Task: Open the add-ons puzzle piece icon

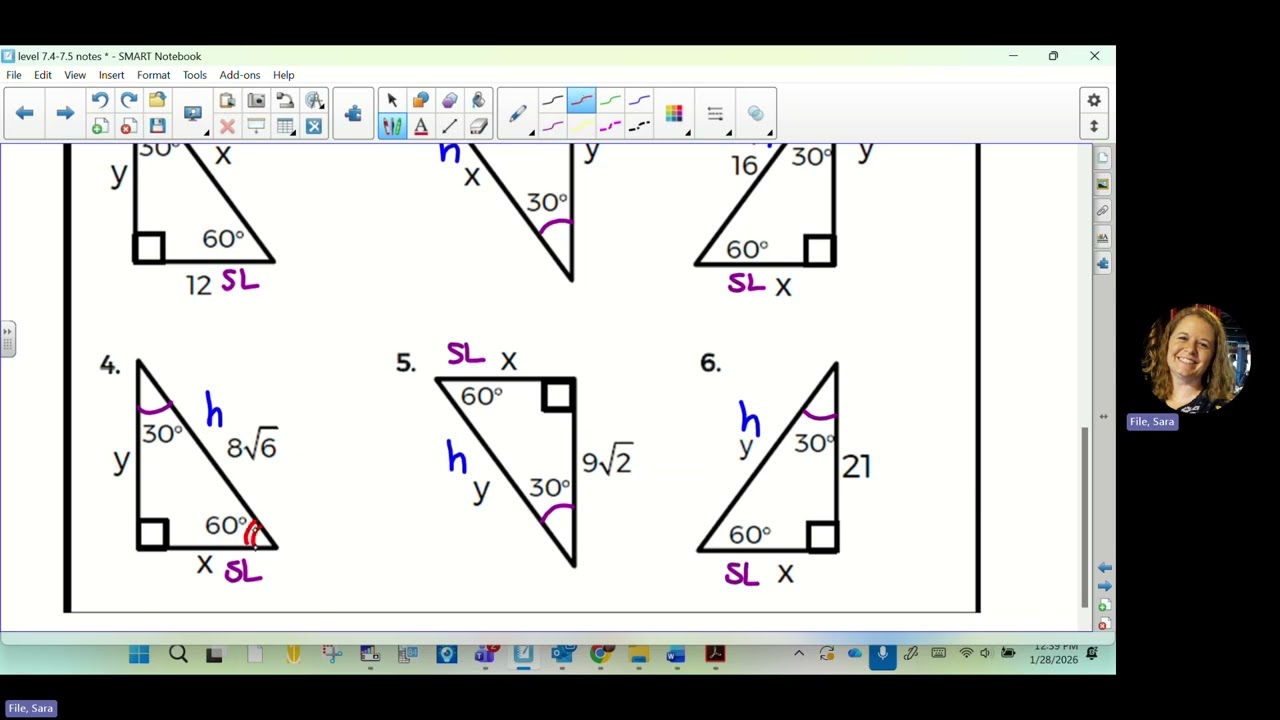Action: 353,113
